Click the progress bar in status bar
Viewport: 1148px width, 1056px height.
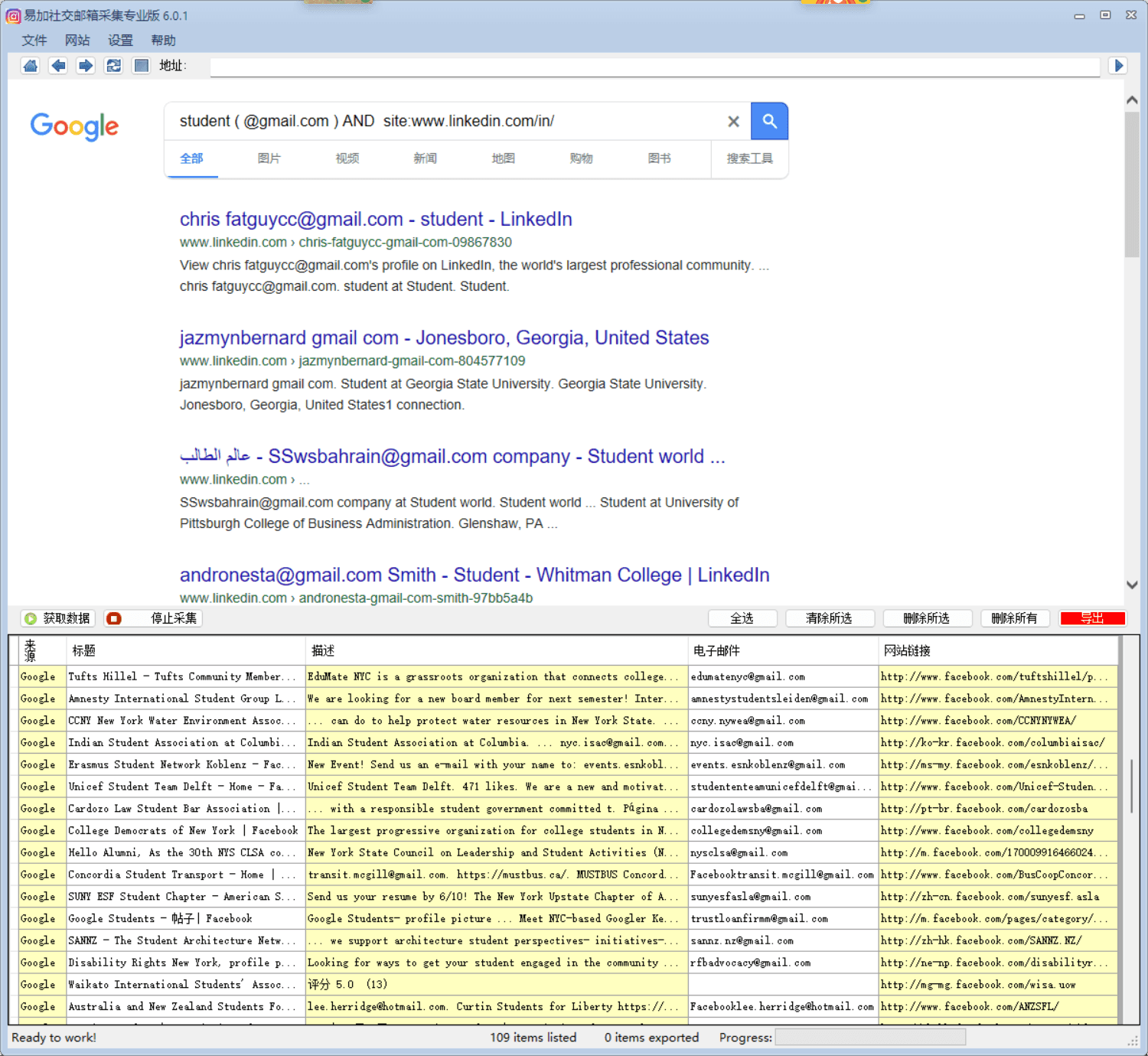click(870, 1038)
